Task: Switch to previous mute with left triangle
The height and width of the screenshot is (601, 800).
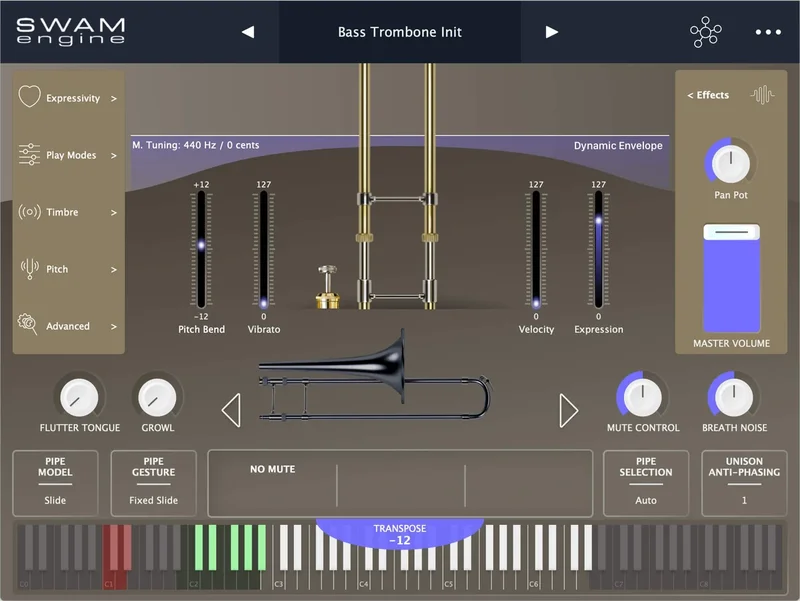Action: click(x=231, y=410)
